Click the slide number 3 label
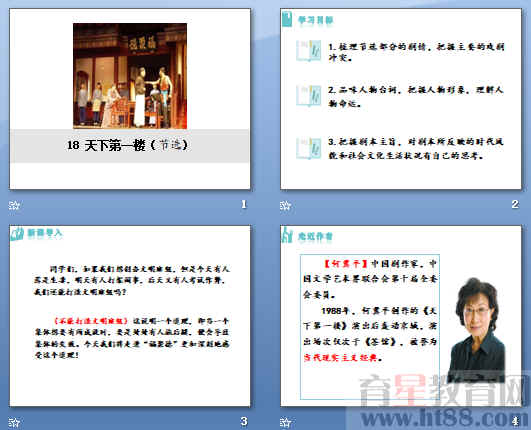531x430 pixels. pyautogui.click(x=244, y=421)
